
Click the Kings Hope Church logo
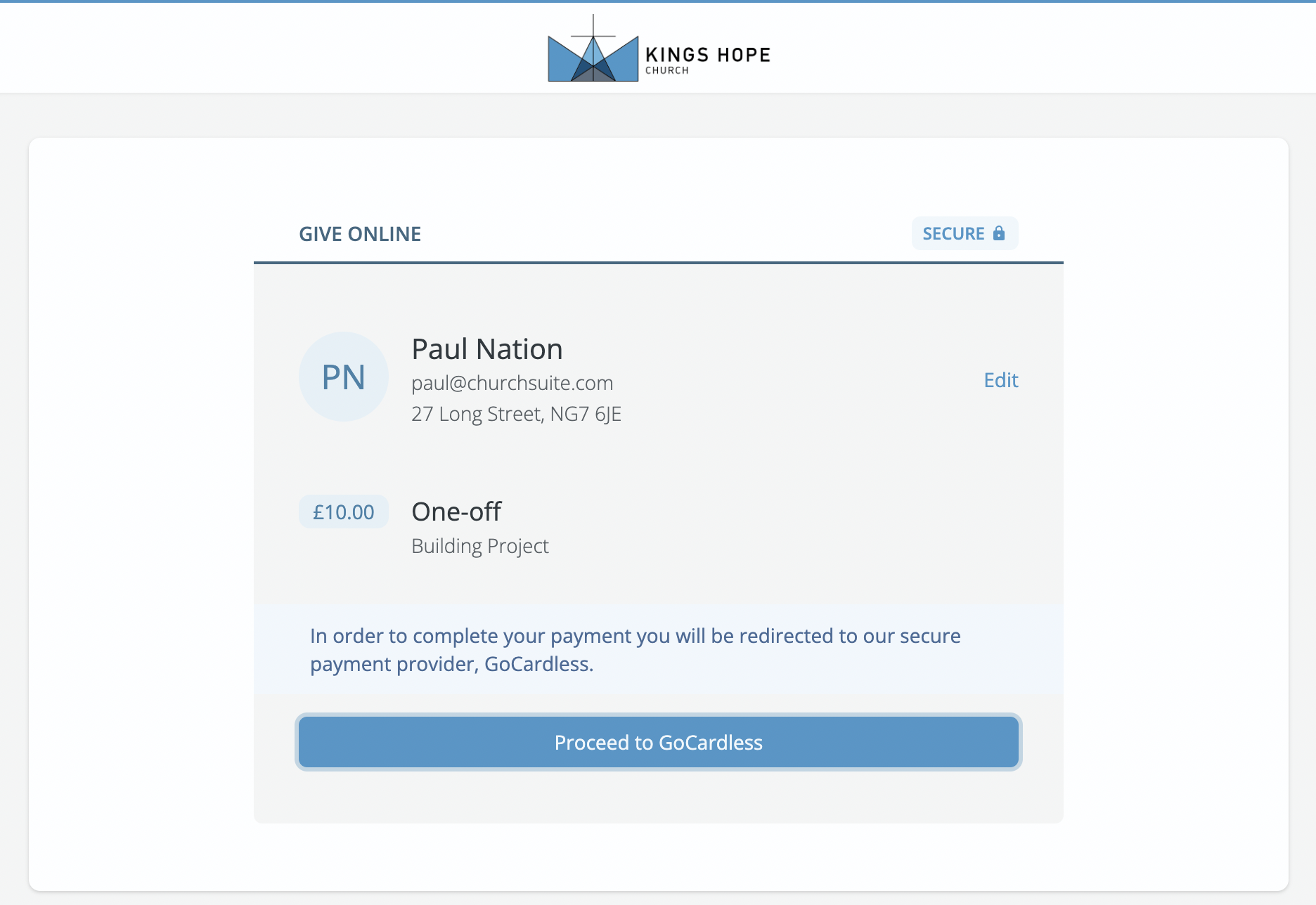659,48
